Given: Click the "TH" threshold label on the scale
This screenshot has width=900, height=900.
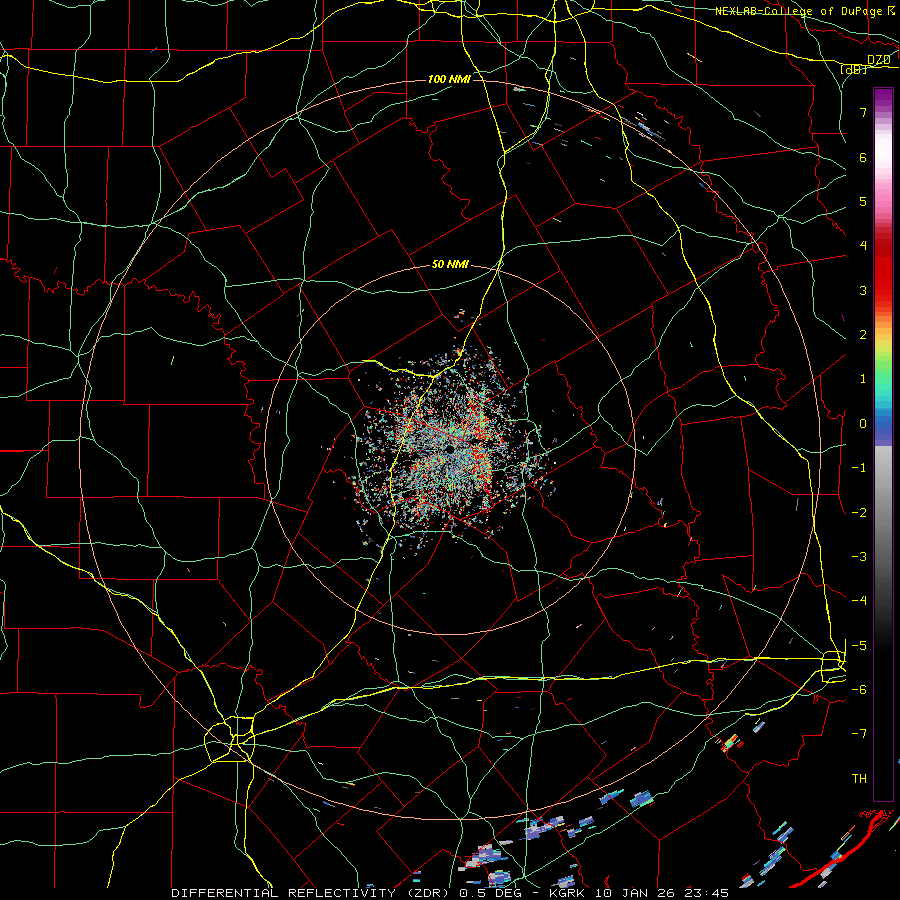Looking at the screenshot, I should (859, 779).
